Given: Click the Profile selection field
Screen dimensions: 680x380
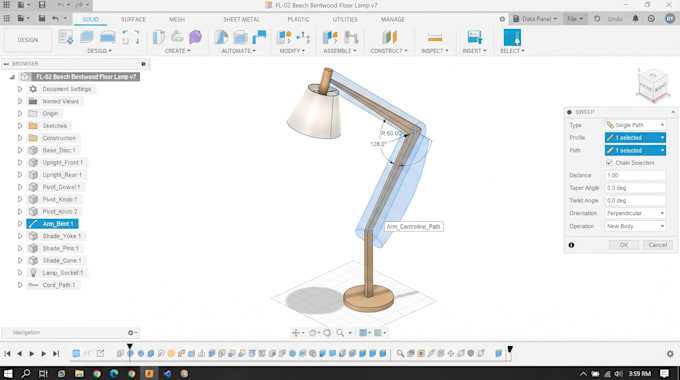Looking at the screenshot, I should 635,138.
